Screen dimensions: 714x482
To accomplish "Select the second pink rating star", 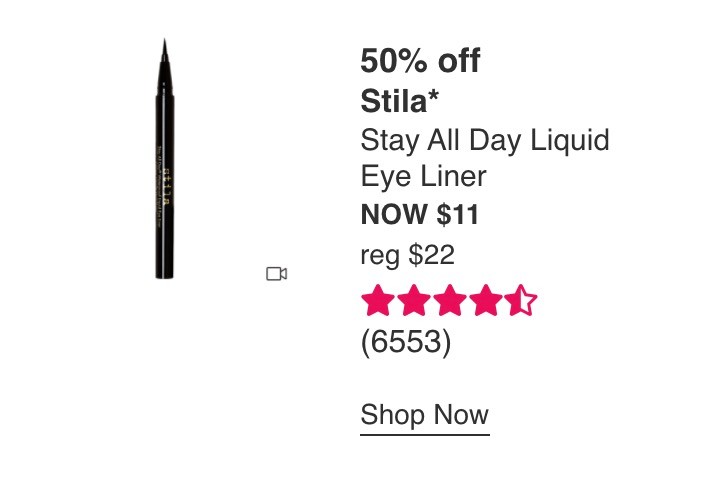I will point(414,300).
